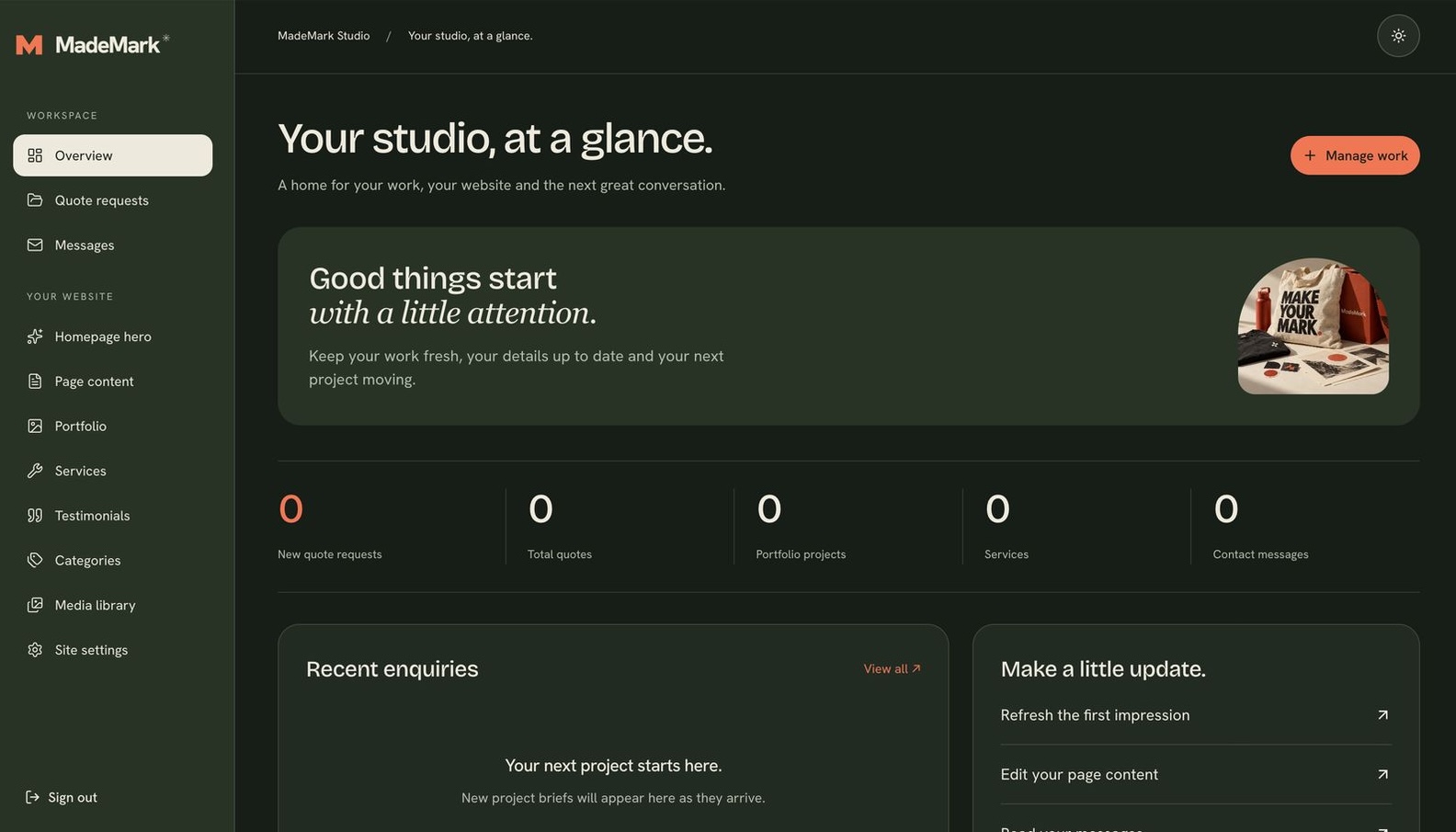Click the Portfolio image icon

click(x=35, y=427)
